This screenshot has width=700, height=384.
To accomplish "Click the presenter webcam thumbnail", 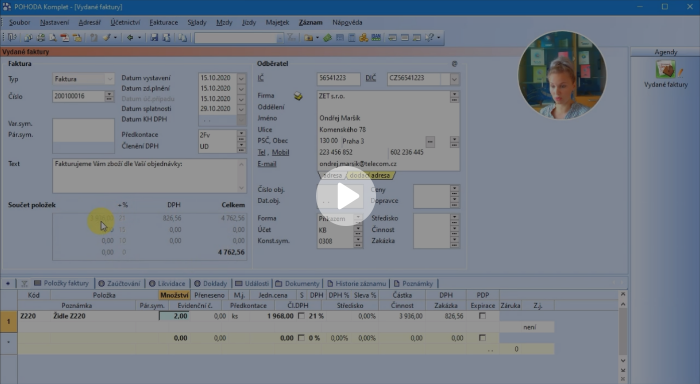I will [562, 75].
